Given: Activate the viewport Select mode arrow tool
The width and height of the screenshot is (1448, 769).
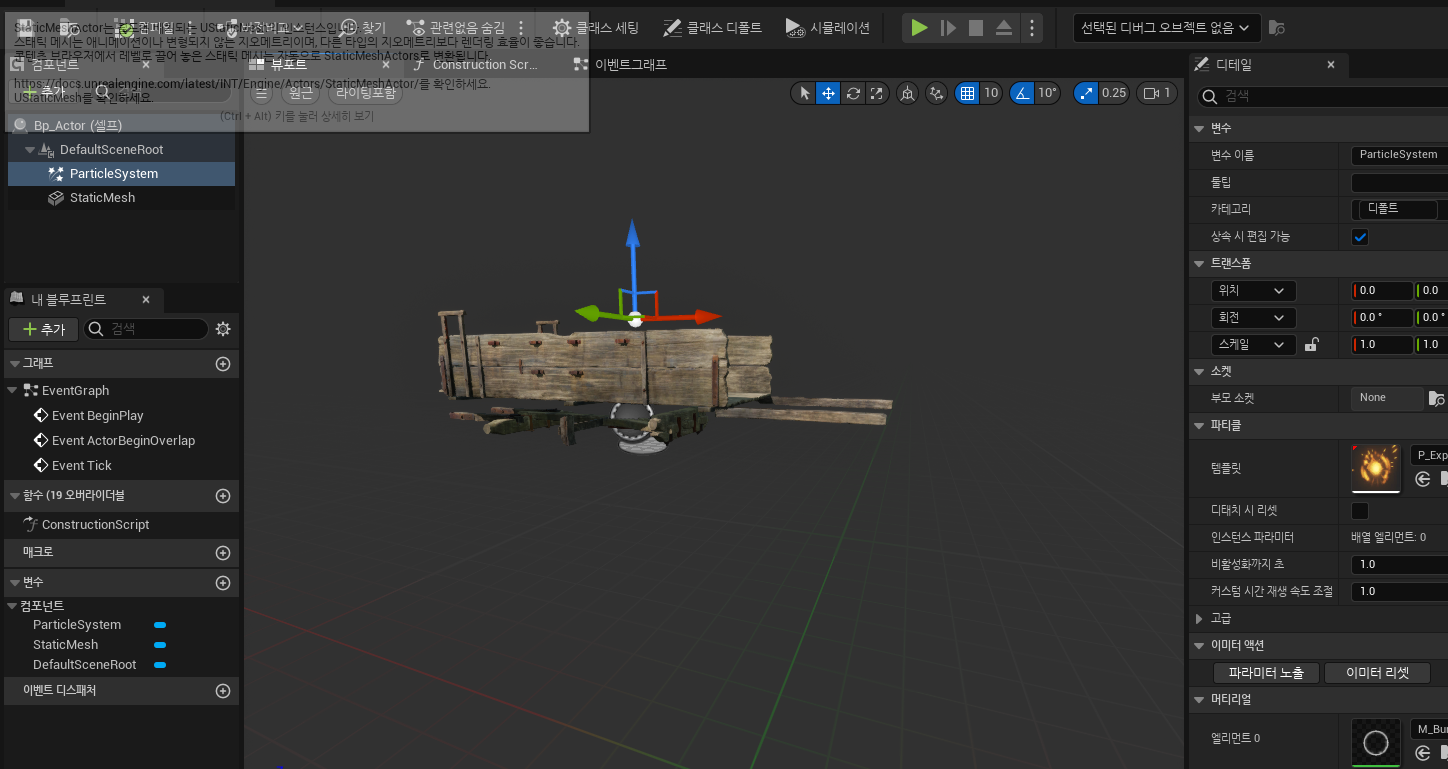Looking at the screenshot, I should point(805,93).
